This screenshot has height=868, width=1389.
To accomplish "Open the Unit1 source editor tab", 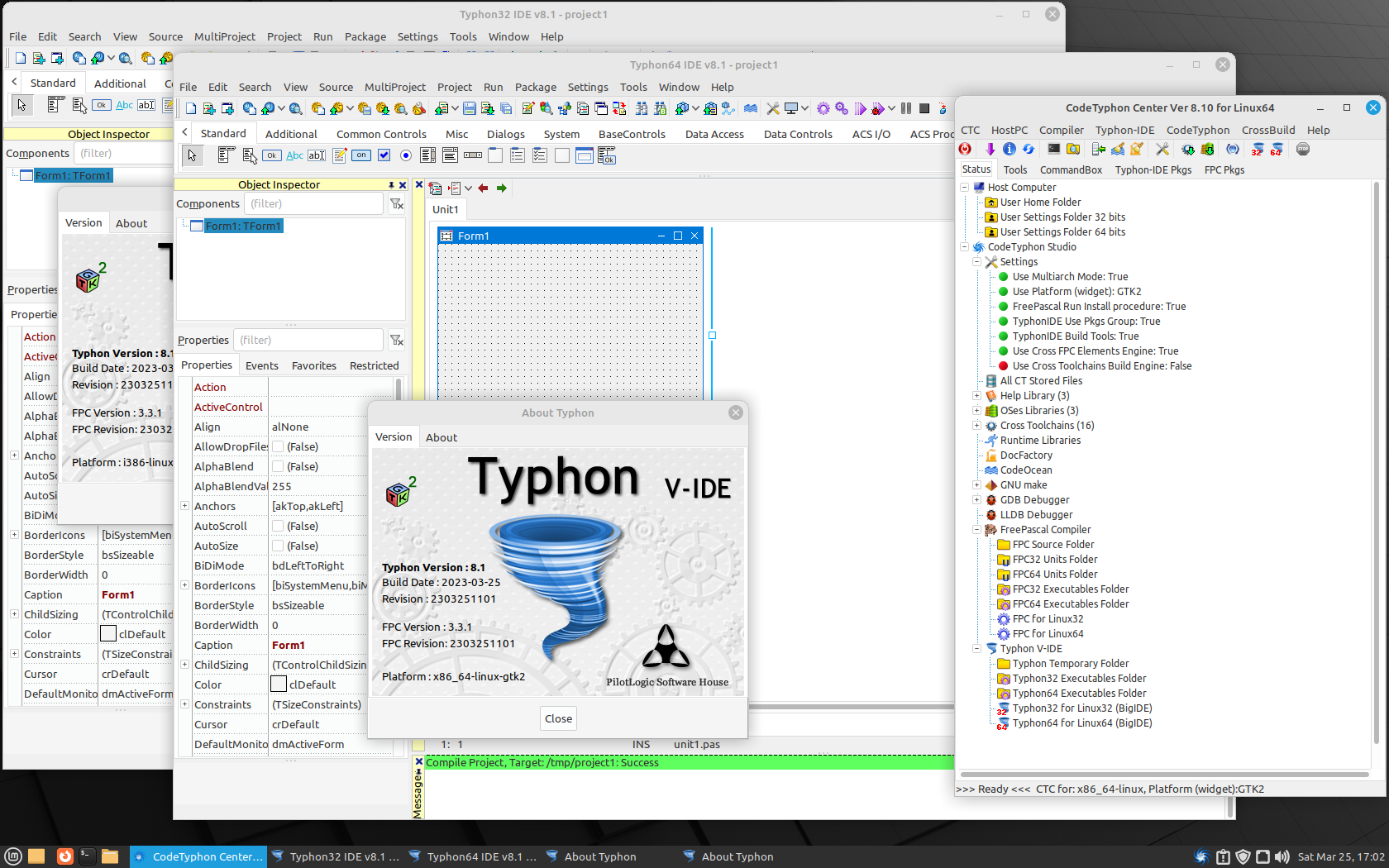I will click(x=446, y=209).
